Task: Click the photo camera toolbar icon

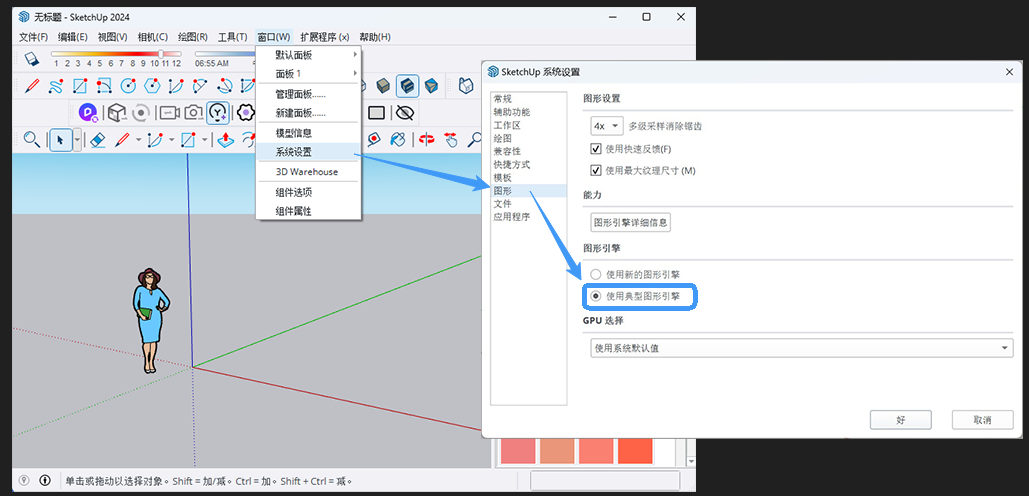Action: pos(193,113)
